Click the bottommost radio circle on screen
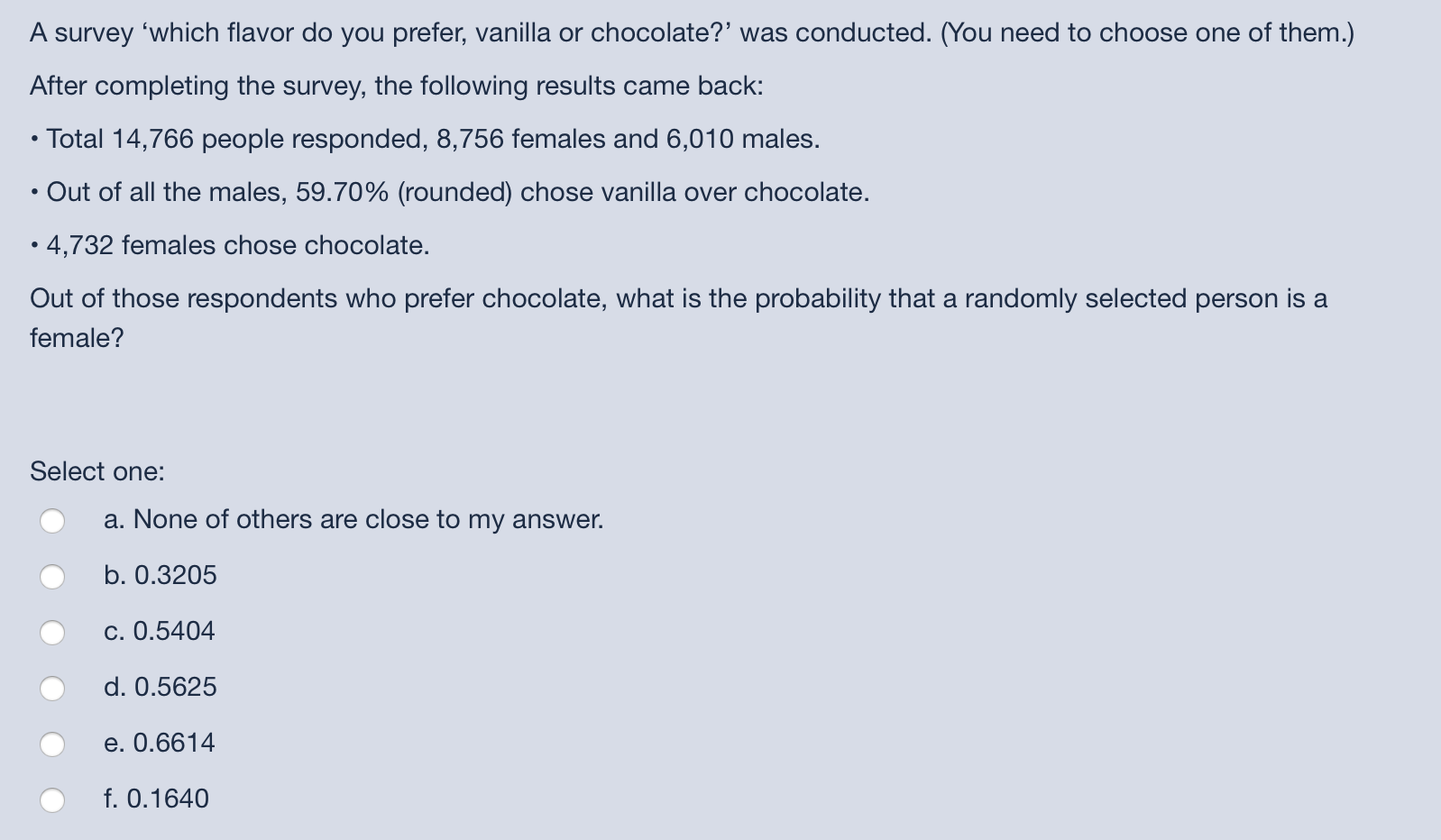The image size is (1441, 840). (53, 799)
